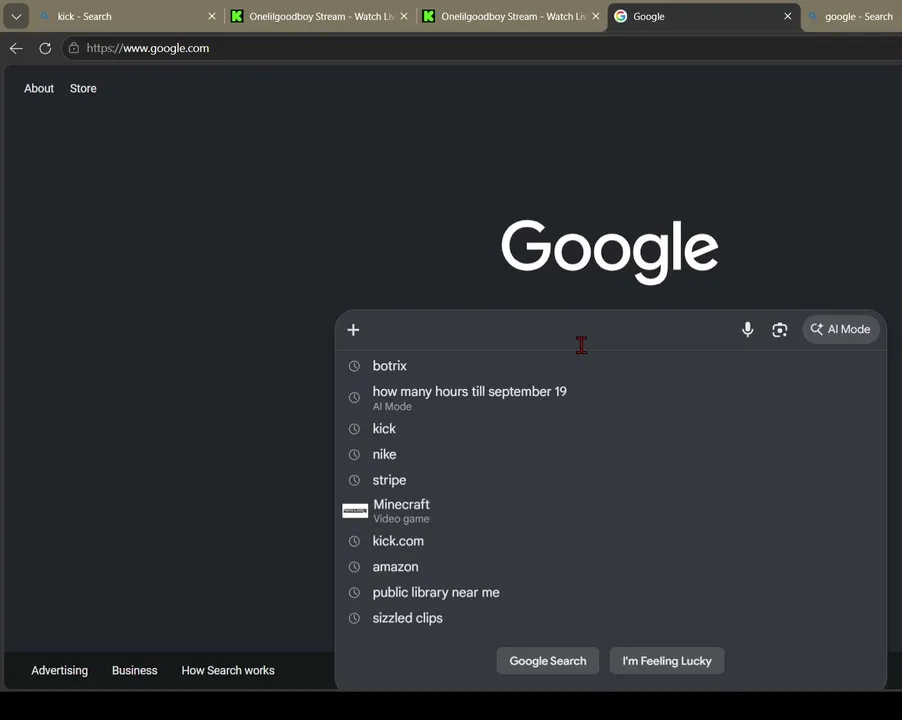This screenshot has height=720, width=902.
Task: Click clock icon beside public library
Action: tap(354, 592)
